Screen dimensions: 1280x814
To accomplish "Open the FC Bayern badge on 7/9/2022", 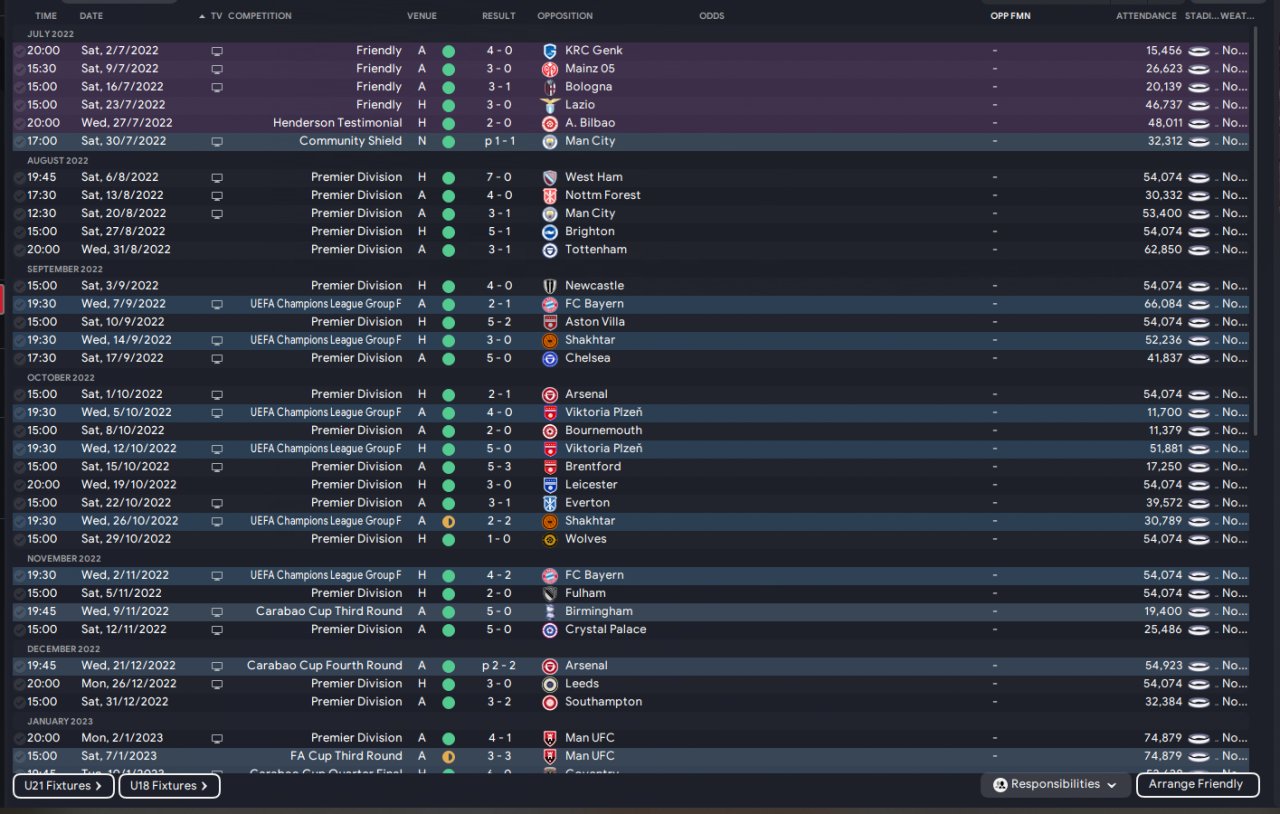I will click(549, 304).
